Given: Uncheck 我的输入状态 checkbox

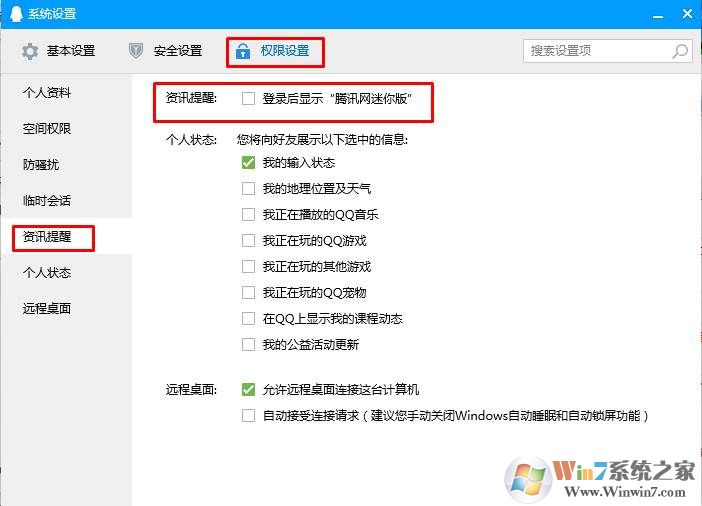Looking at the screenshot, I should click(248, 163).
